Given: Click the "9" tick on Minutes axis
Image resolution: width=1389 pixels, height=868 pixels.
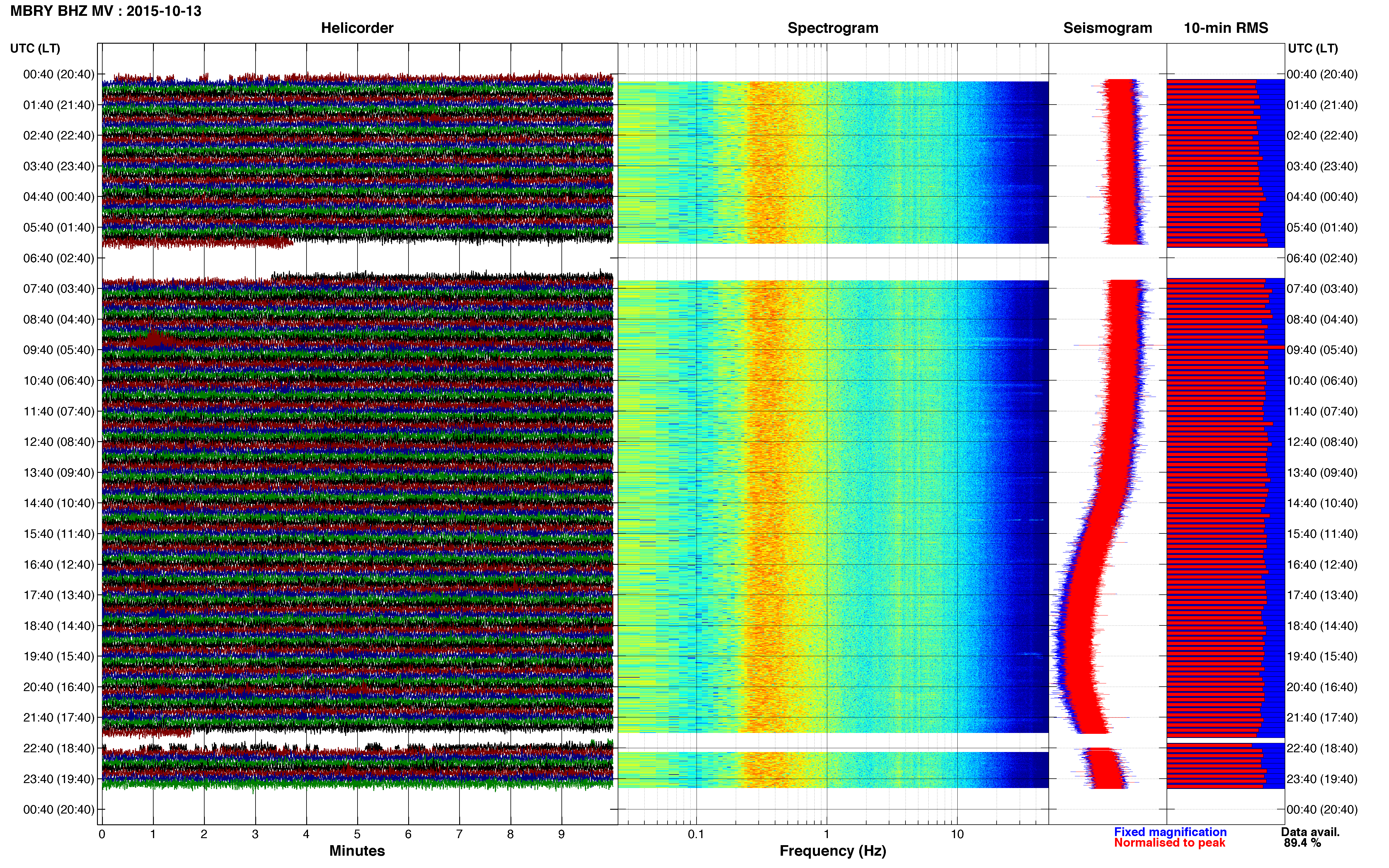Looking at the screenshot, I should tap(561, 835).
